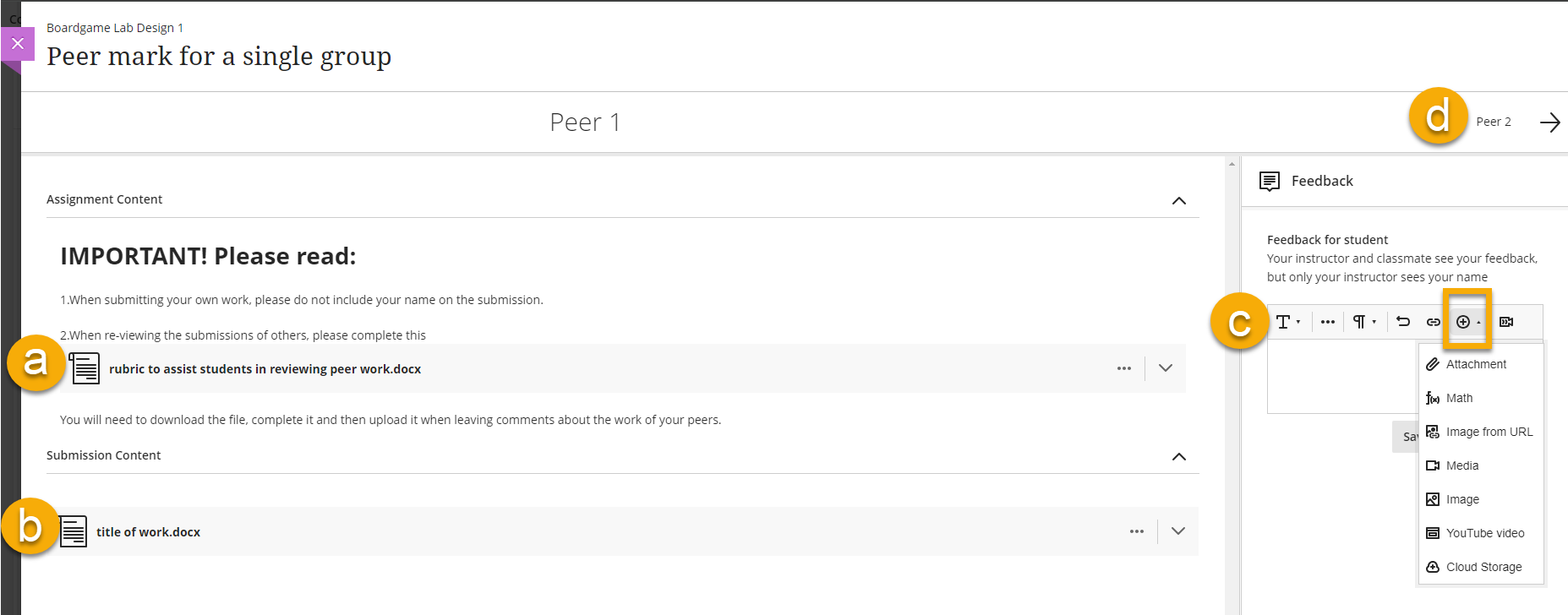Open options menu for rubric file
Viewport: 1568px width, 615px height.
[1124, 368]
